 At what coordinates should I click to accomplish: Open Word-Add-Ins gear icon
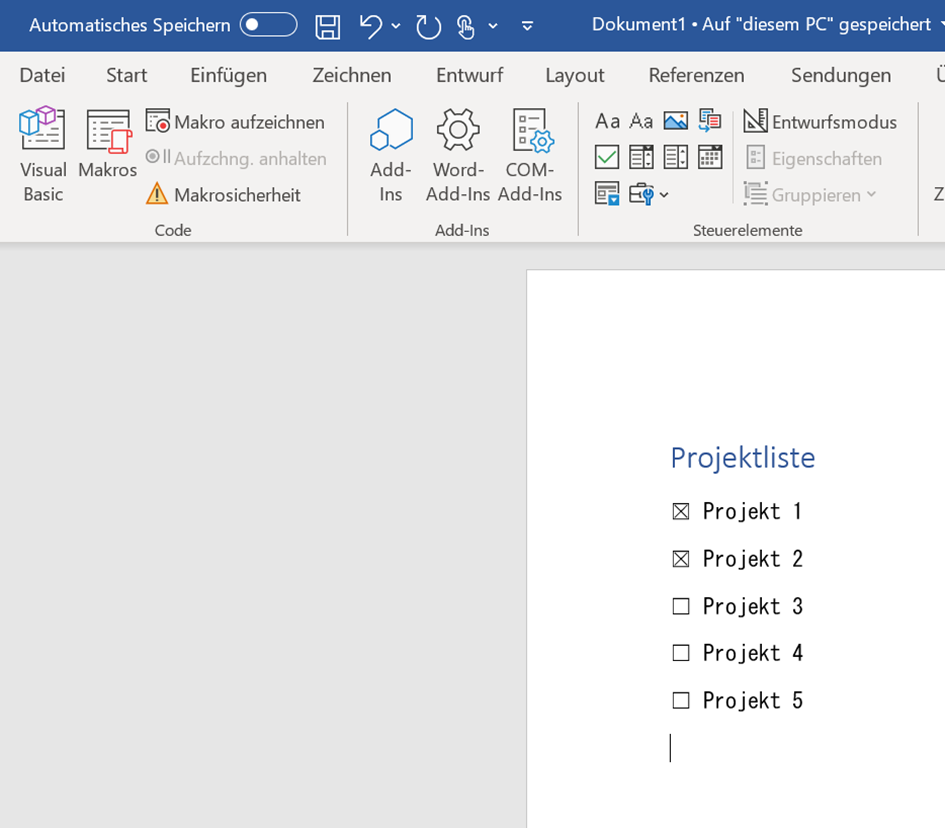(x=458, y=155)
